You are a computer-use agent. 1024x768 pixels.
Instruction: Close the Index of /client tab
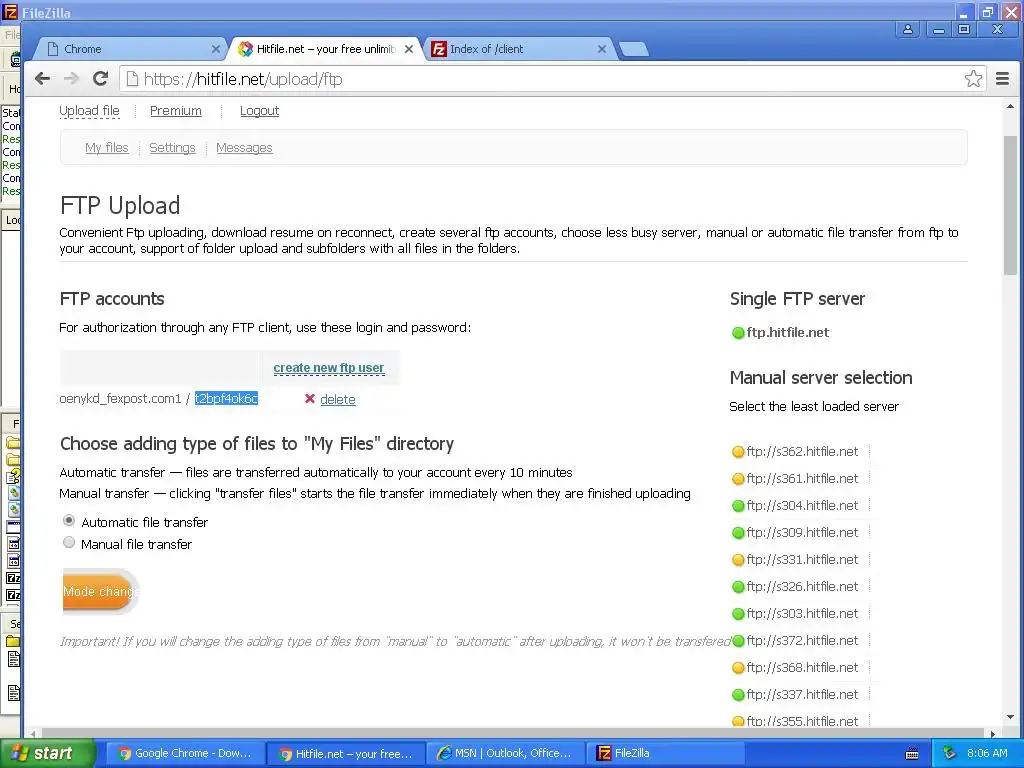601,49
